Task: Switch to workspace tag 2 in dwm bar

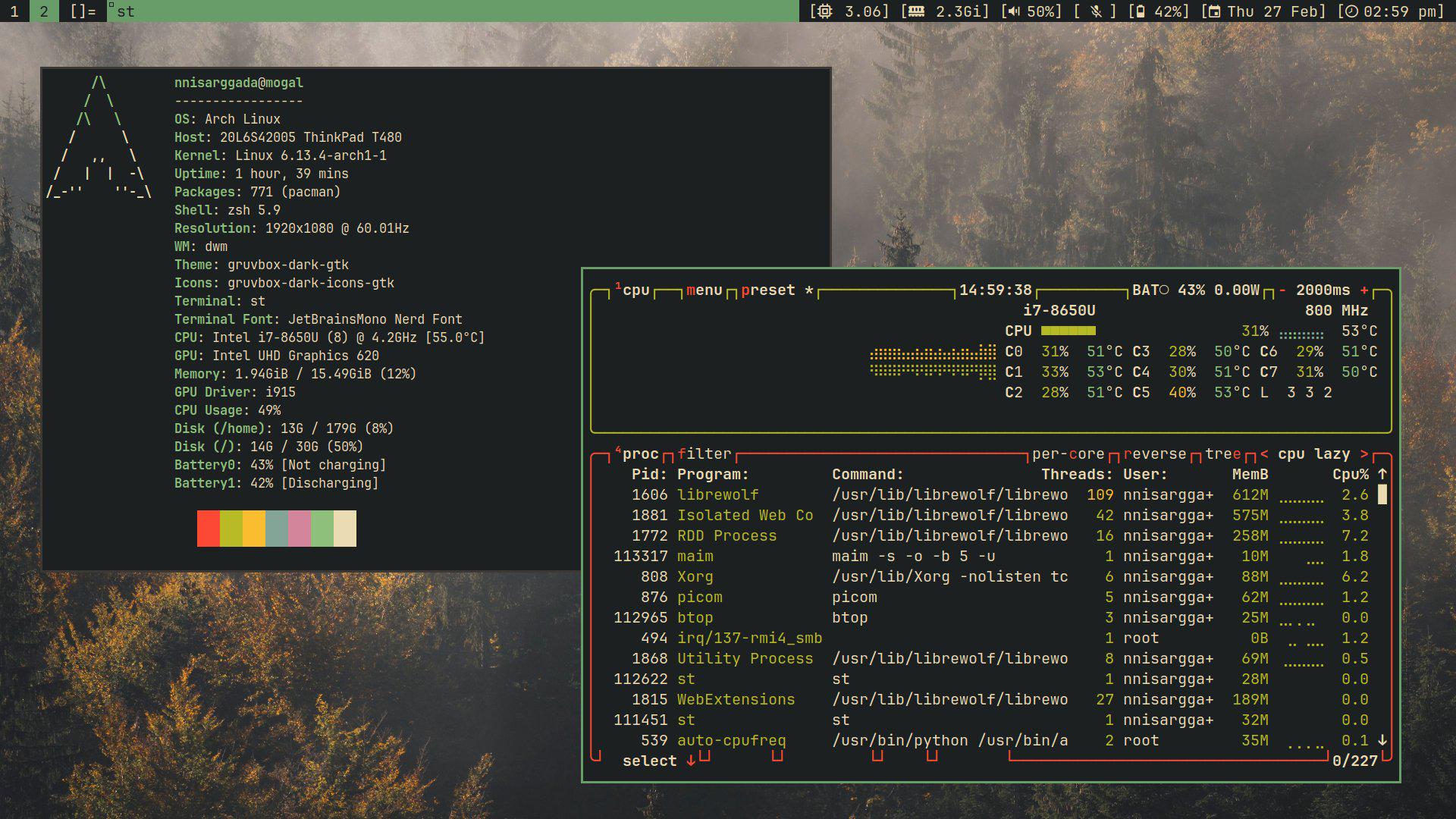Action: (x=43, y=11)
